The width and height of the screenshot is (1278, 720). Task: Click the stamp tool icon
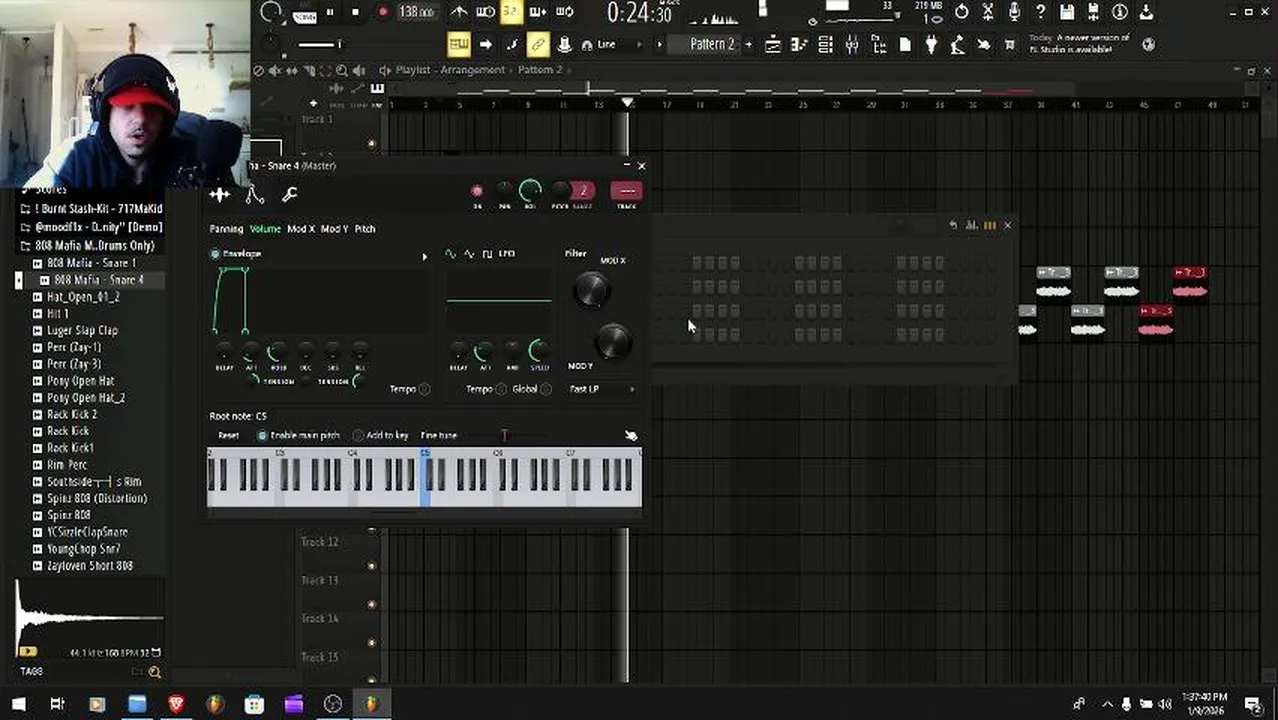(x=565, y=44)
